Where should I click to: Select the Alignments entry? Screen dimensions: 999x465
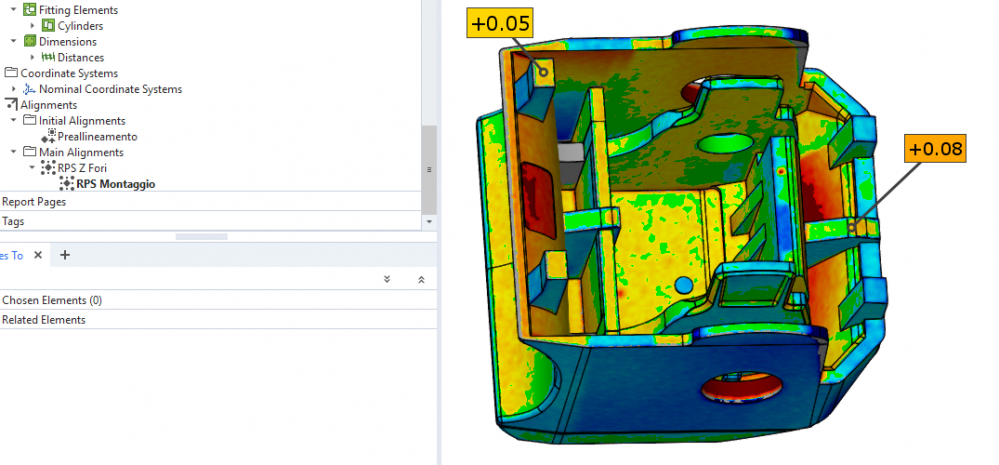(x=48, y=104)
